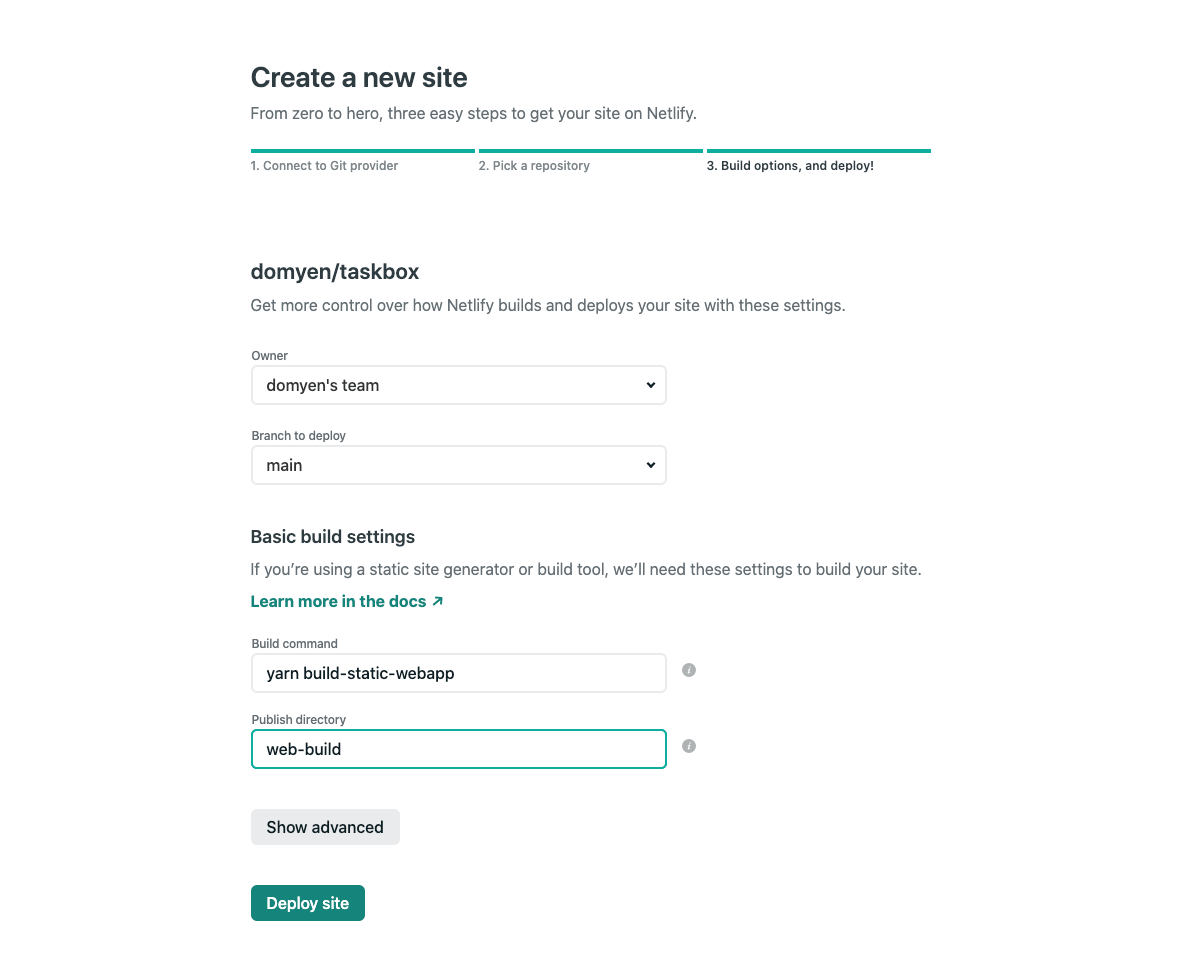Open the Branch to deploy dropdown
1180x976 pixels.
458,465
